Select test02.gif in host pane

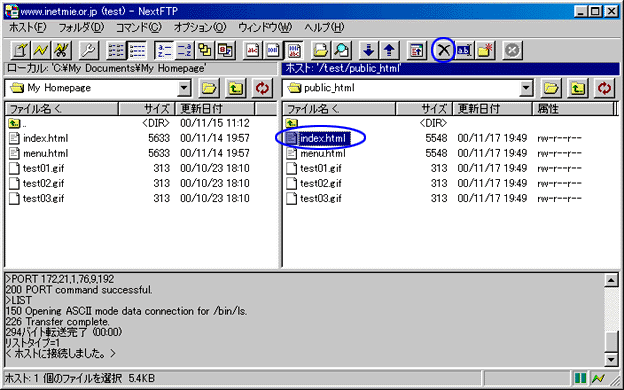coord(314,183)
